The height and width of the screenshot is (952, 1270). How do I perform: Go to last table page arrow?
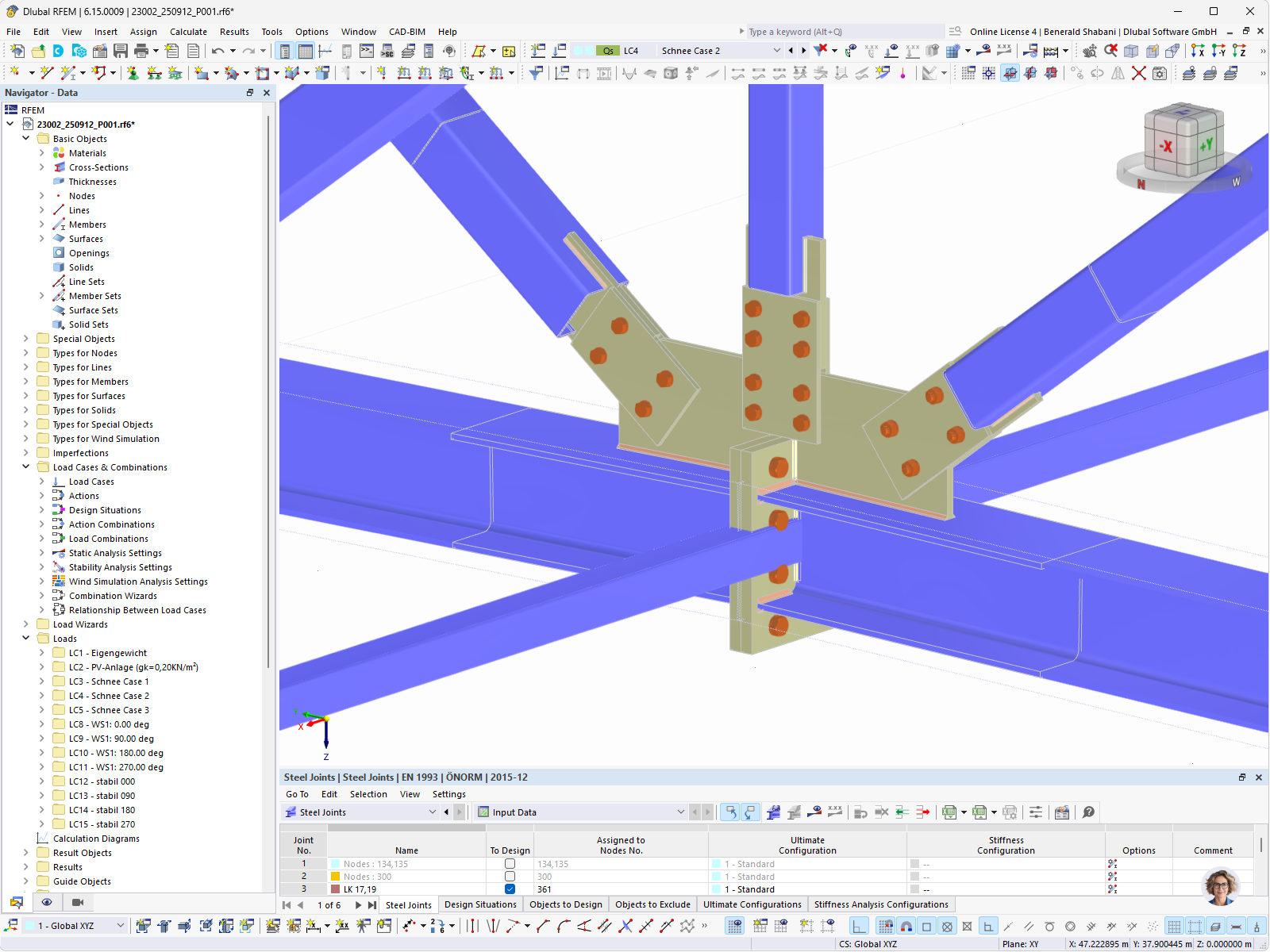371,904
